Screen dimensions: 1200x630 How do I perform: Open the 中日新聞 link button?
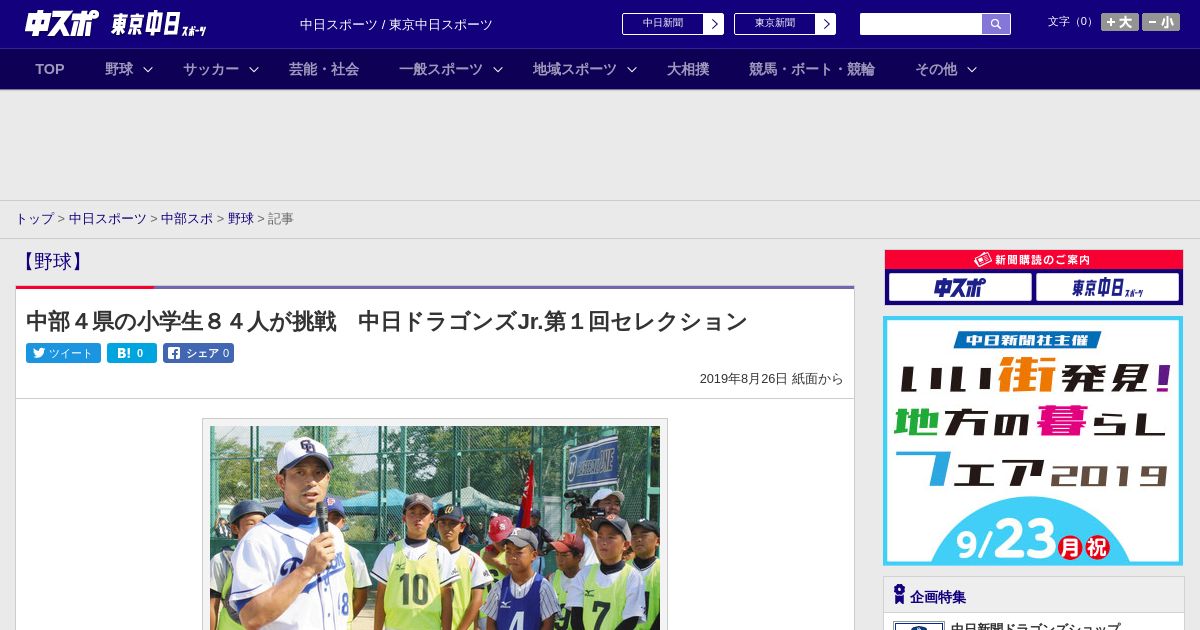[x=663, y=24]
